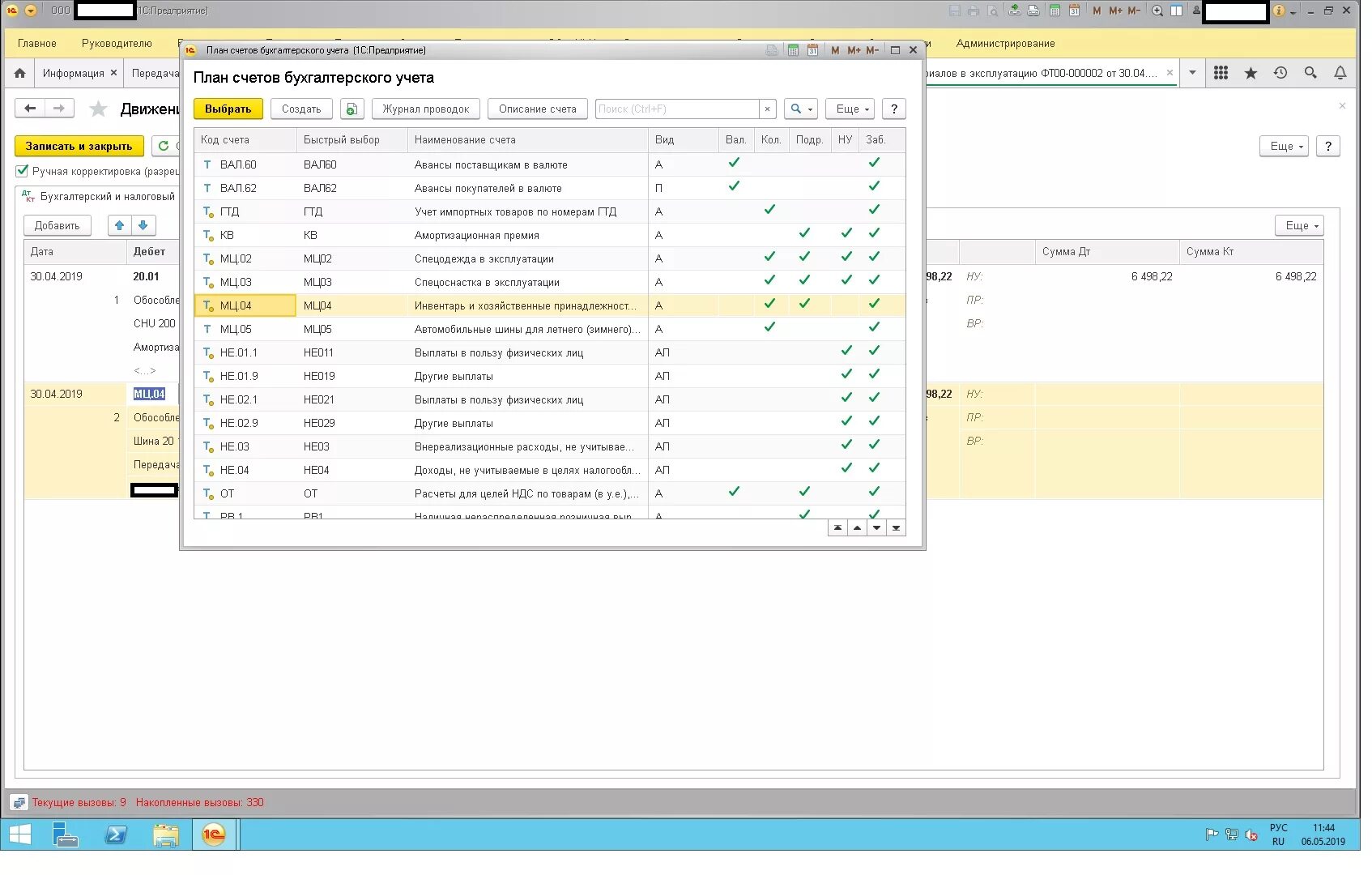Click Кол. checkmark in ГТД row

(769, 210)
